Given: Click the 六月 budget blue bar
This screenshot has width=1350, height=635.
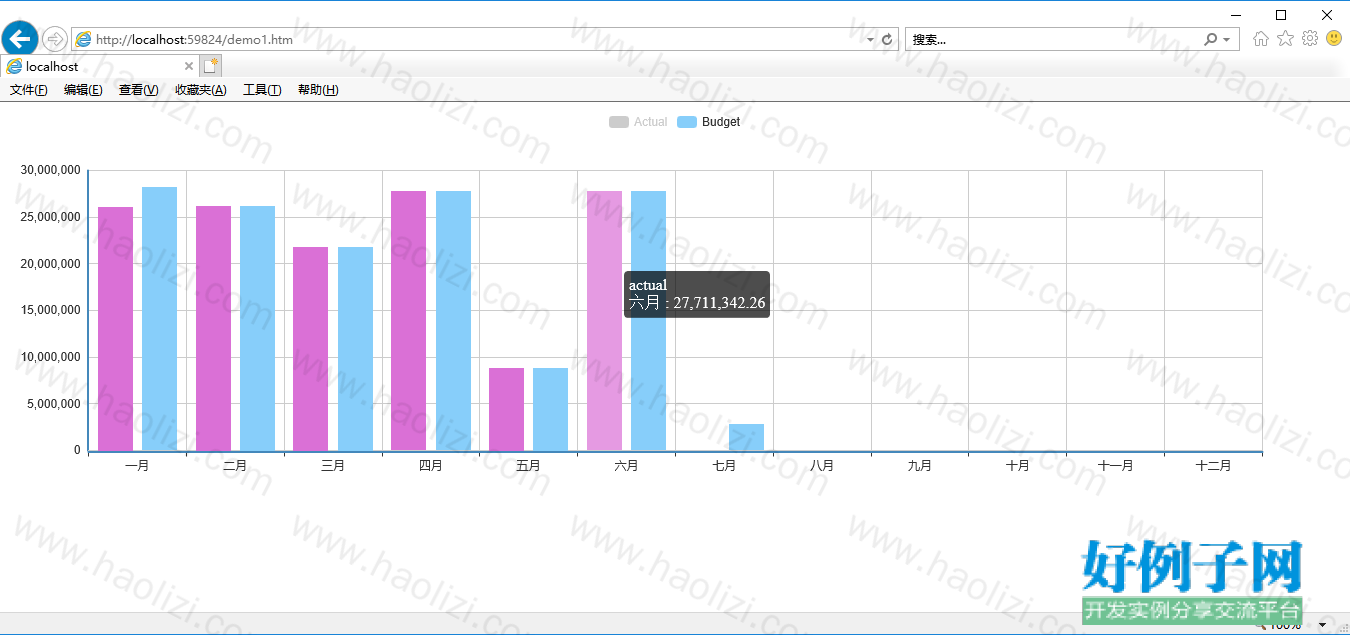Looking at the screenshot, I should click(648, 321).
